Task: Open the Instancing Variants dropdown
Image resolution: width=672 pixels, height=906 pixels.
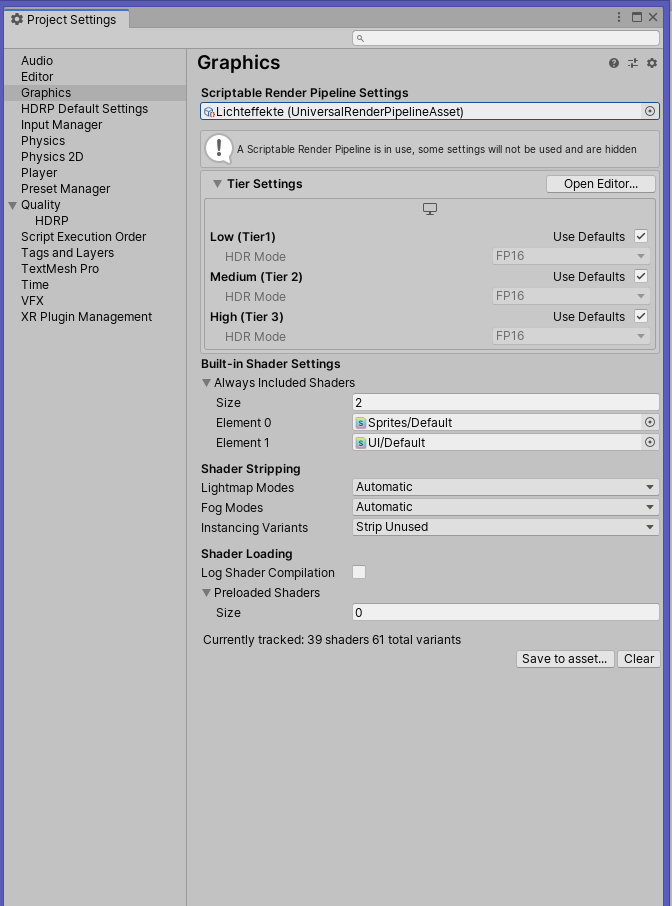Action: pos(506,527)
